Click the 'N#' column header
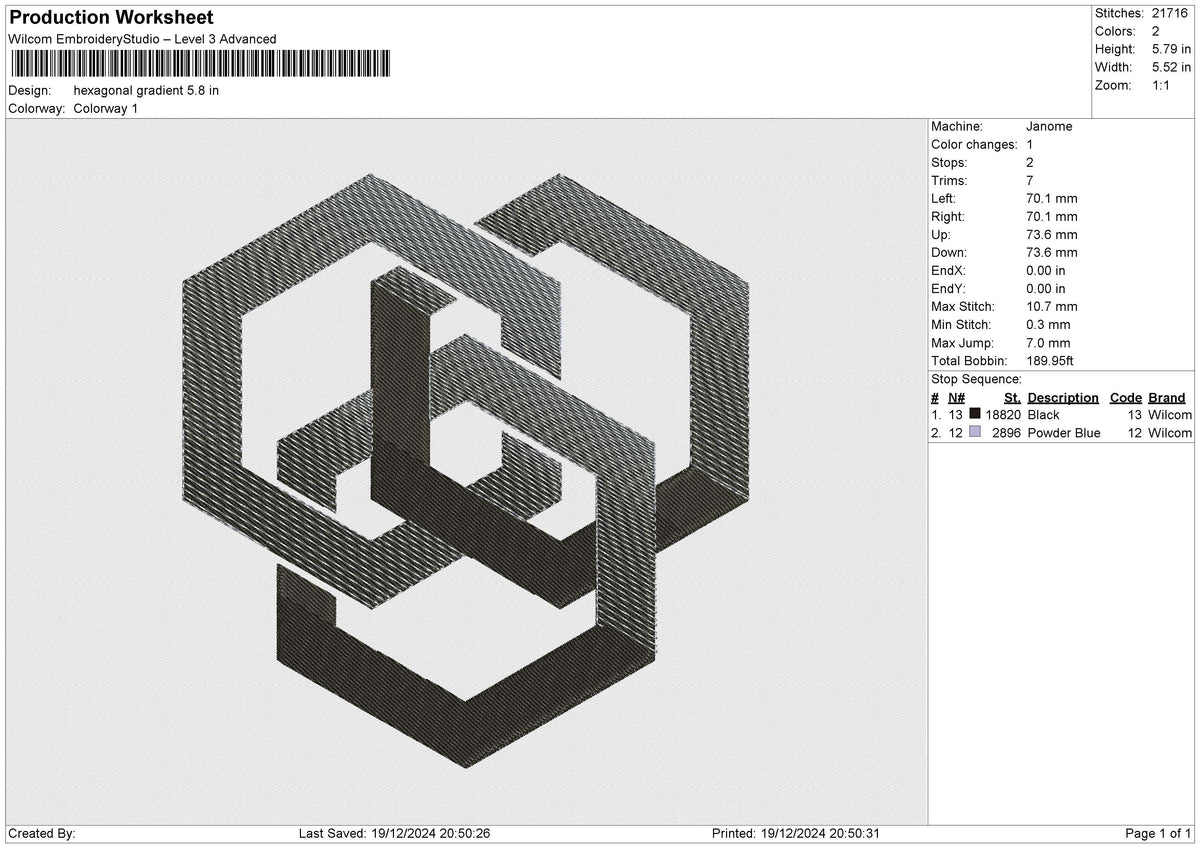 [x=956, y=397]
